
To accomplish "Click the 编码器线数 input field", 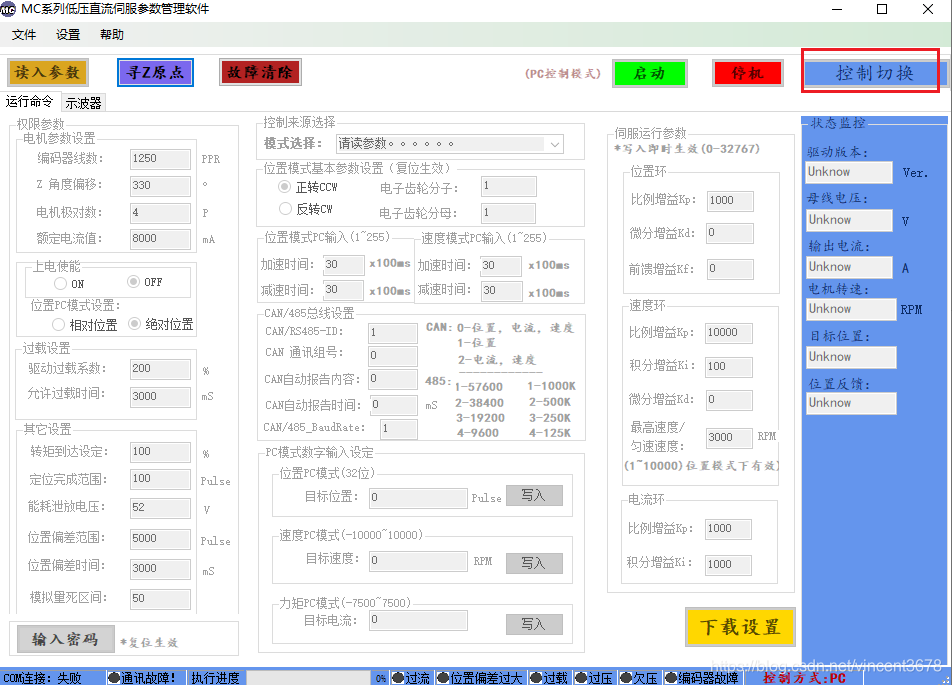I will pos(160,159).
